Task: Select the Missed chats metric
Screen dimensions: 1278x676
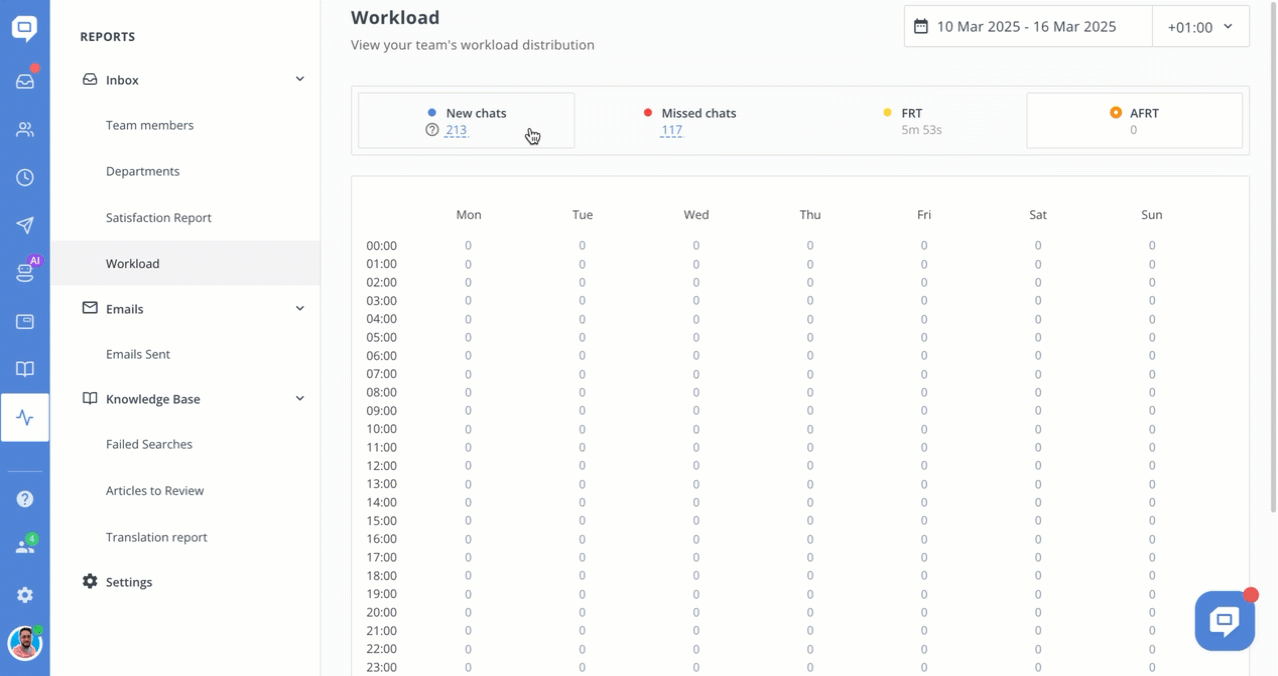Action: point(690,121)
